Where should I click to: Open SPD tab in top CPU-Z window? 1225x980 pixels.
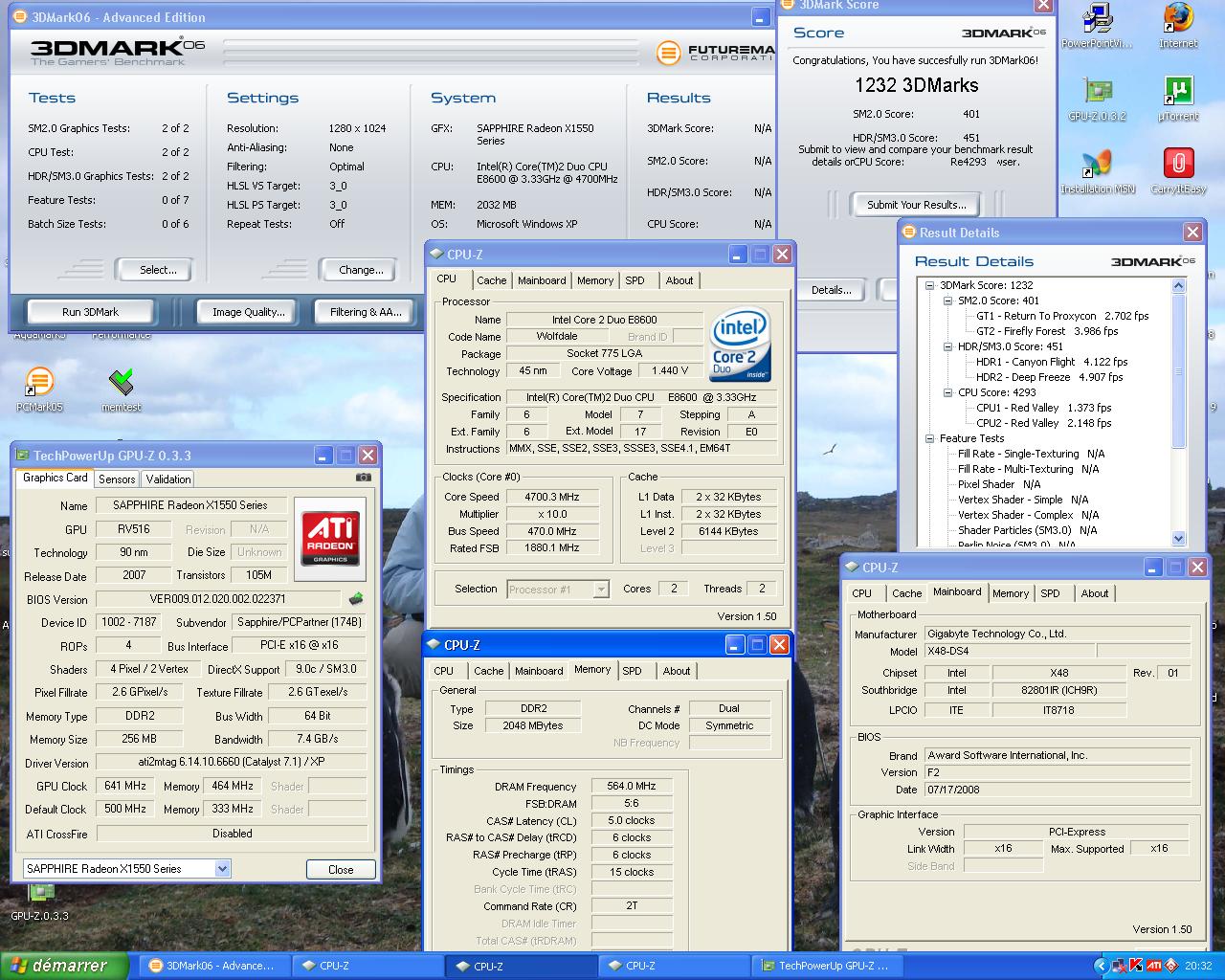(635, 280)
